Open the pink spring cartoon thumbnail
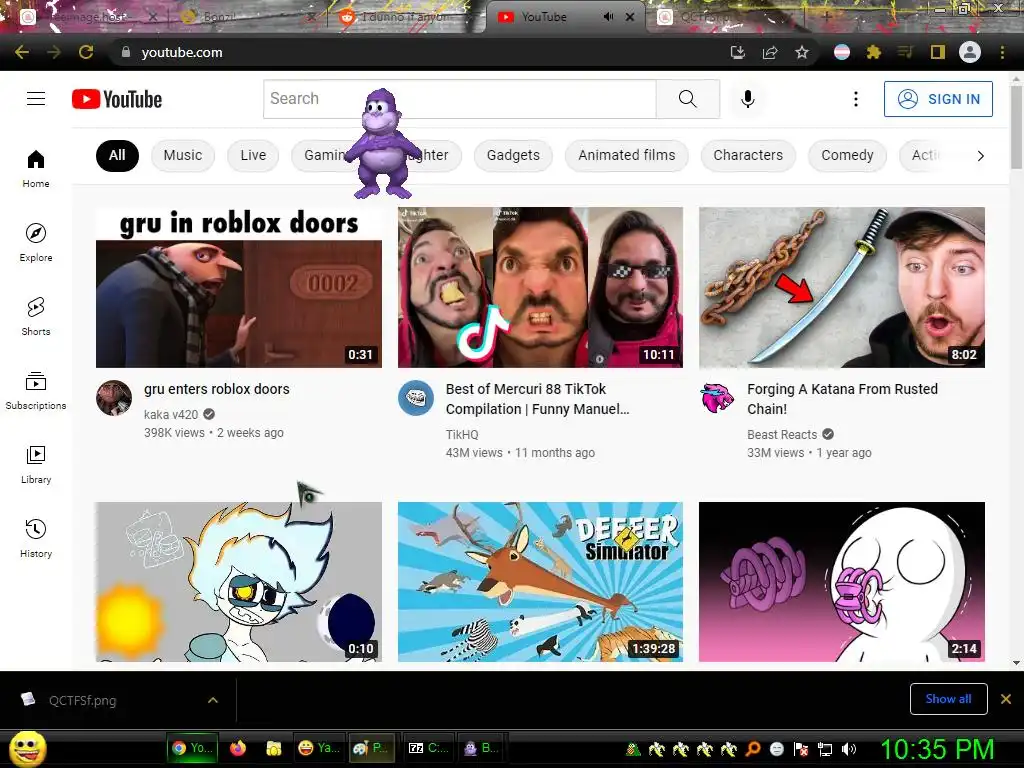 (x=842, y=582)
